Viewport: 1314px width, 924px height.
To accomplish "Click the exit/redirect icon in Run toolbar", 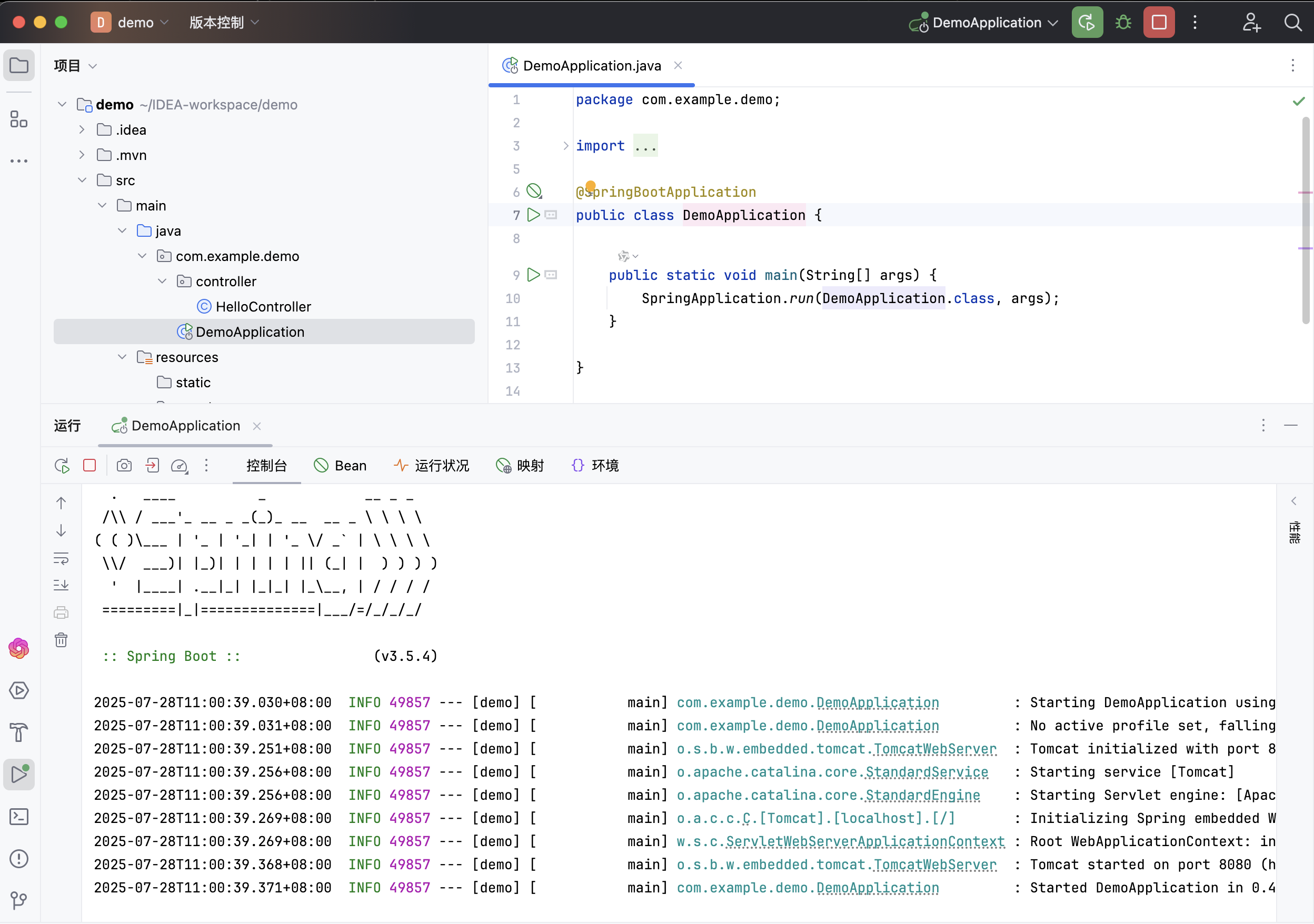I will click(152, 465).
